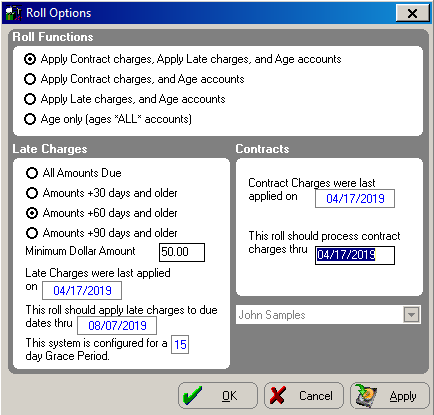This screenshot has height=415, width=434.
Task: Select Apply Contract charges, and Age accounts
Action: pos(30,79)
